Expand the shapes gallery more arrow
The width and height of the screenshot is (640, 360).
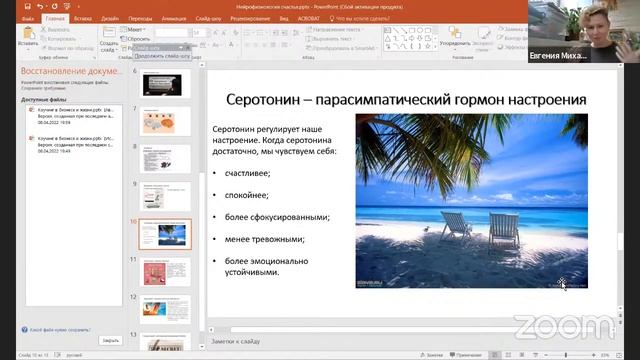click(436, 47)
